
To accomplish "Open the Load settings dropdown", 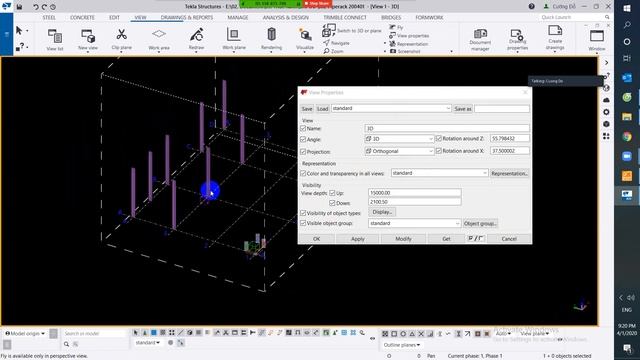I will coord(391,109).
